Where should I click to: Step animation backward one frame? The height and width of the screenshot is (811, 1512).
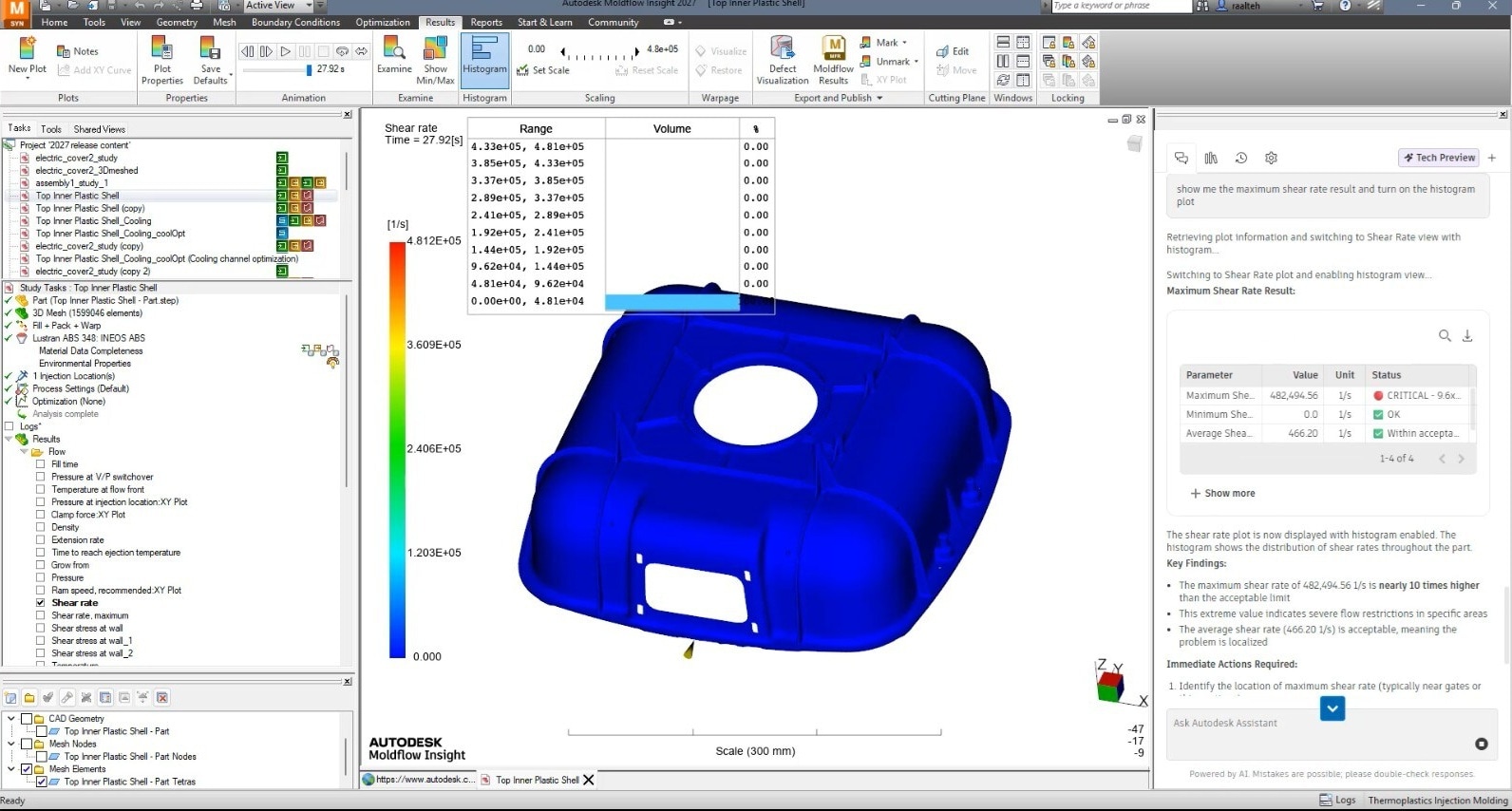point(247,51)
